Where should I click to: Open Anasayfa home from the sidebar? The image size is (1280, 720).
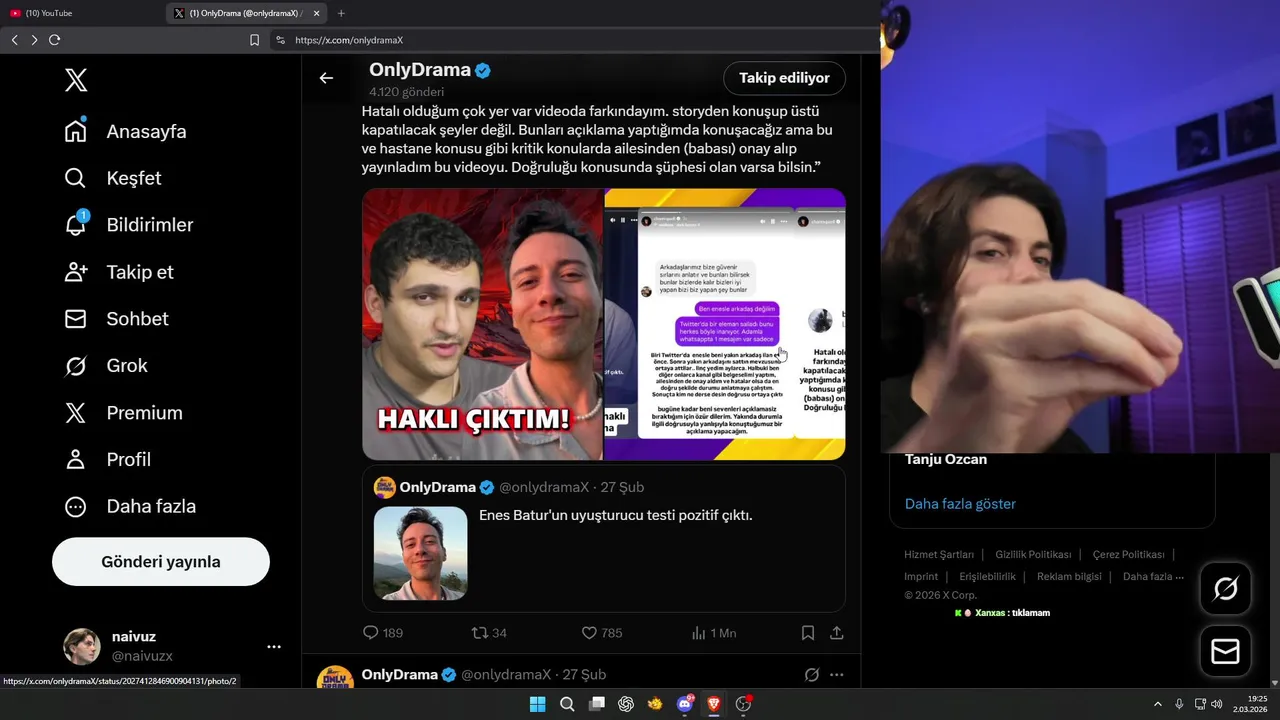126,132
